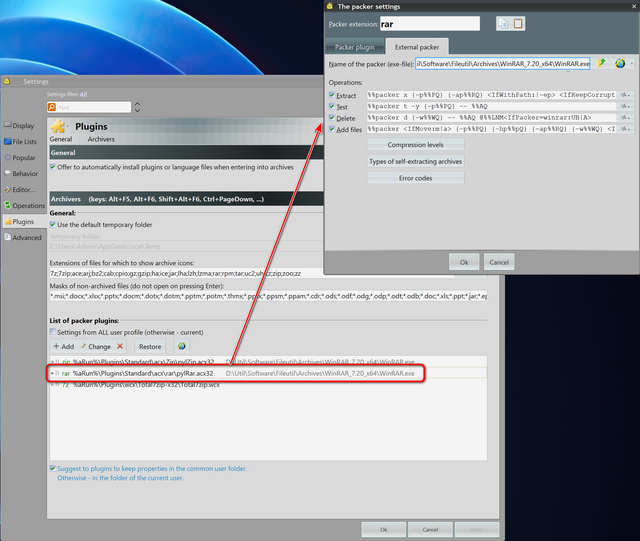Switch to the Packer plugin tab
Viewport: 640px width, 541px height.
pos(354,47)
